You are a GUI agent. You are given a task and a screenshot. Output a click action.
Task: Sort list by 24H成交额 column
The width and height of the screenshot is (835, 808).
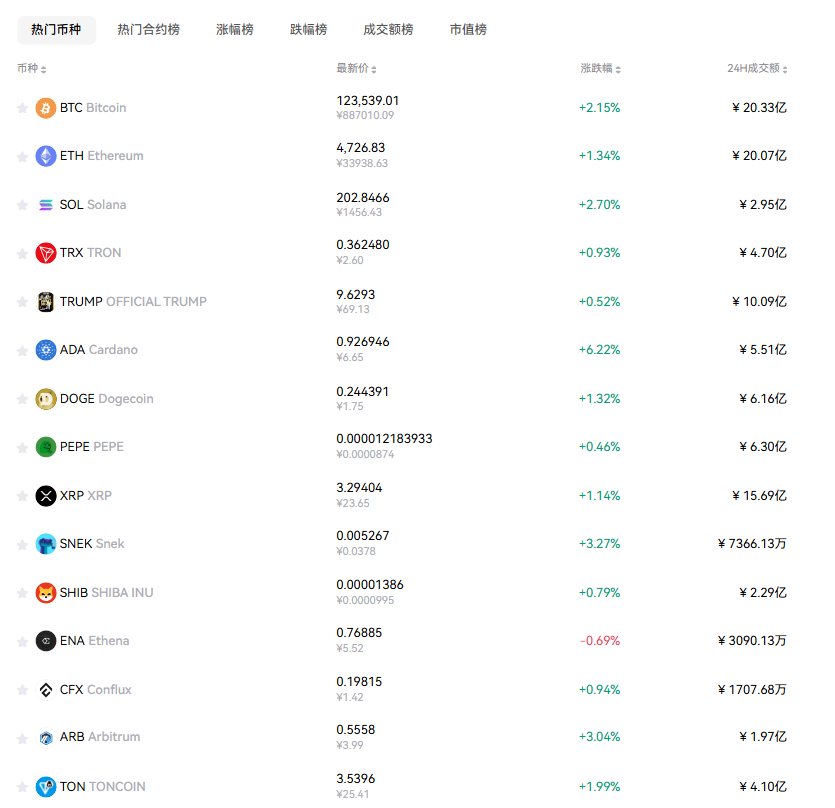[757, 69]
